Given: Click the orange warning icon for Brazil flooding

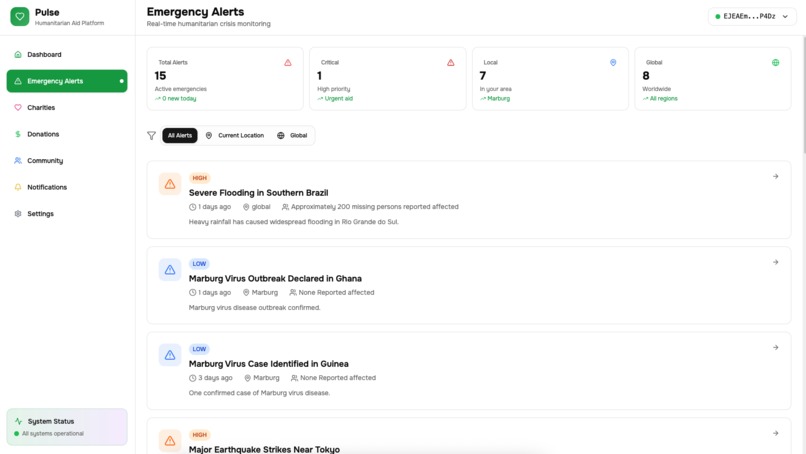Looking at the screenshot, I should 170,184.
